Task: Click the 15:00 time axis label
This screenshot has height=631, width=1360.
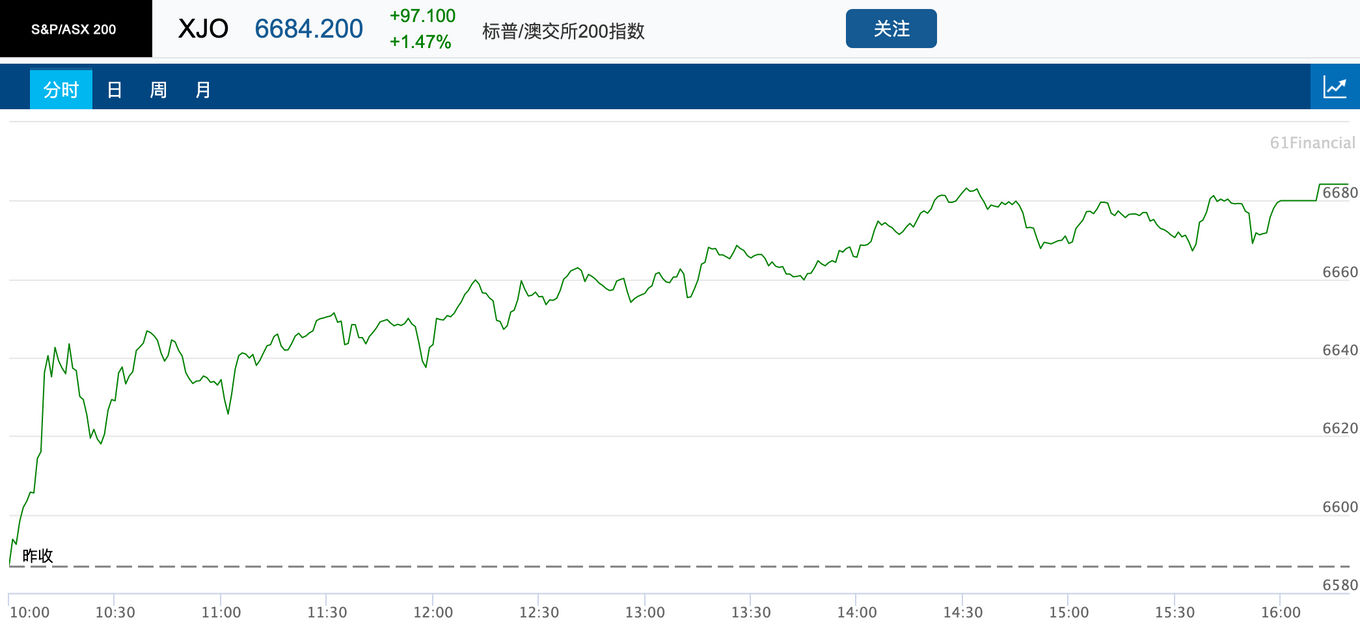Action: [1069, 612]
